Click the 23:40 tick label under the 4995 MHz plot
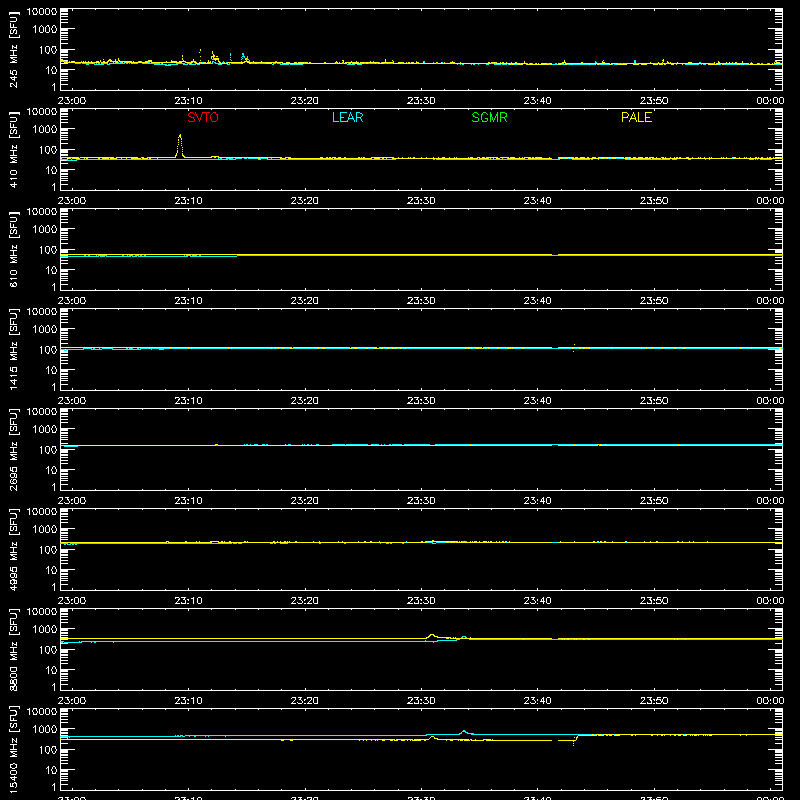The height and width of the screenshot is (800, 800). 537,601
